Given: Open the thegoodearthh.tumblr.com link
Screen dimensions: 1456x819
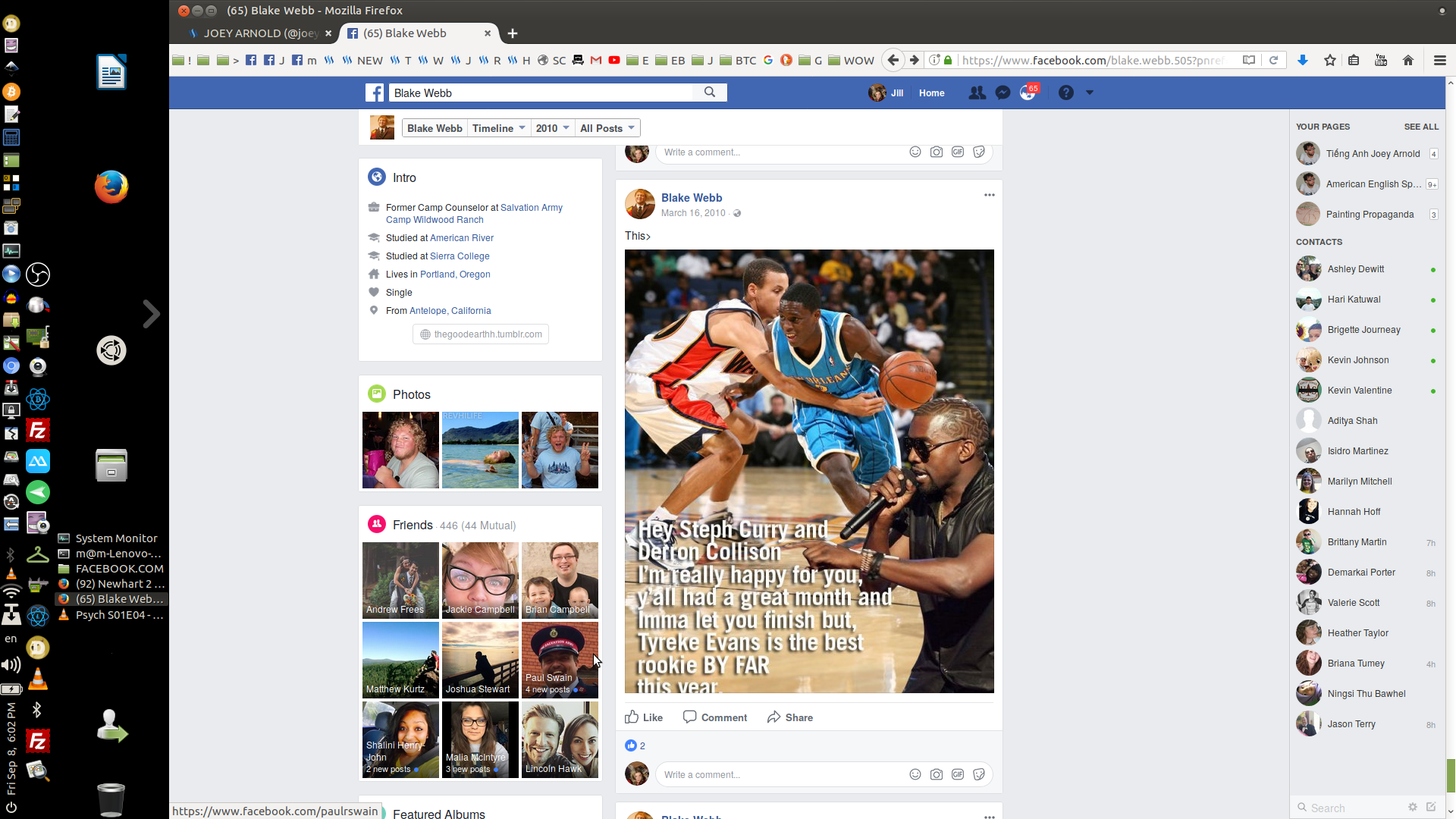Looking at the screenshot, I should coord(481,334).
